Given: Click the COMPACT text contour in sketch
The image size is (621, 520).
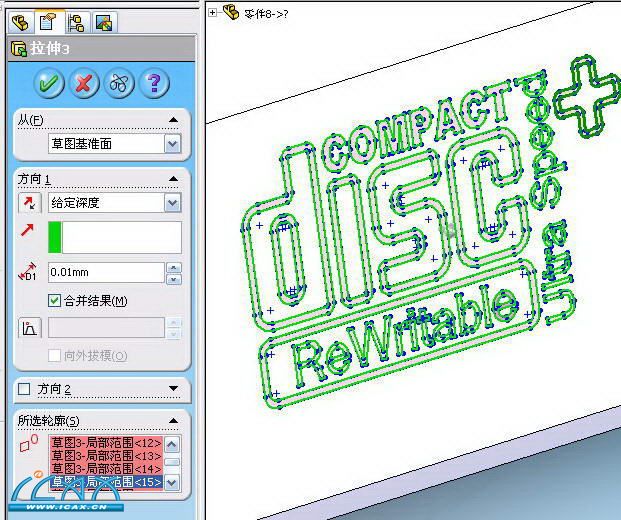Looking at the screenshot, I should (x=416, y=126).
